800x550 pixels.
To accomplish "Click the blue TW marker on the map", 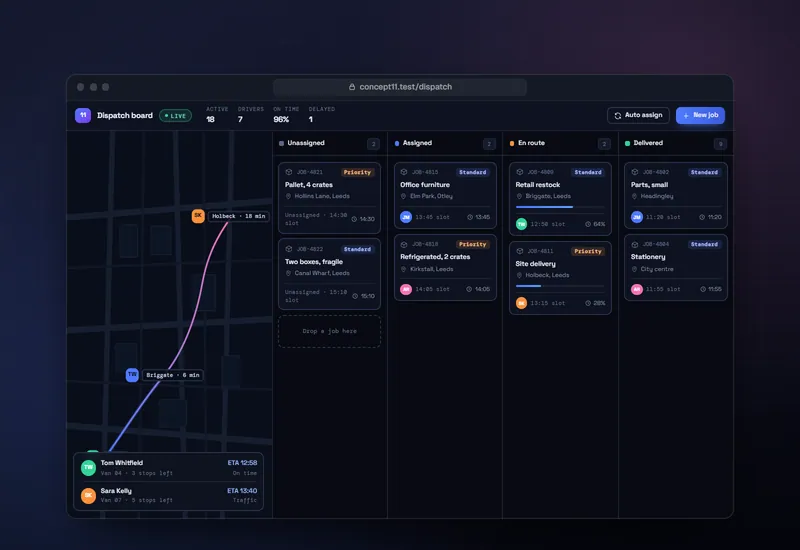I will (x=132, y=375).
